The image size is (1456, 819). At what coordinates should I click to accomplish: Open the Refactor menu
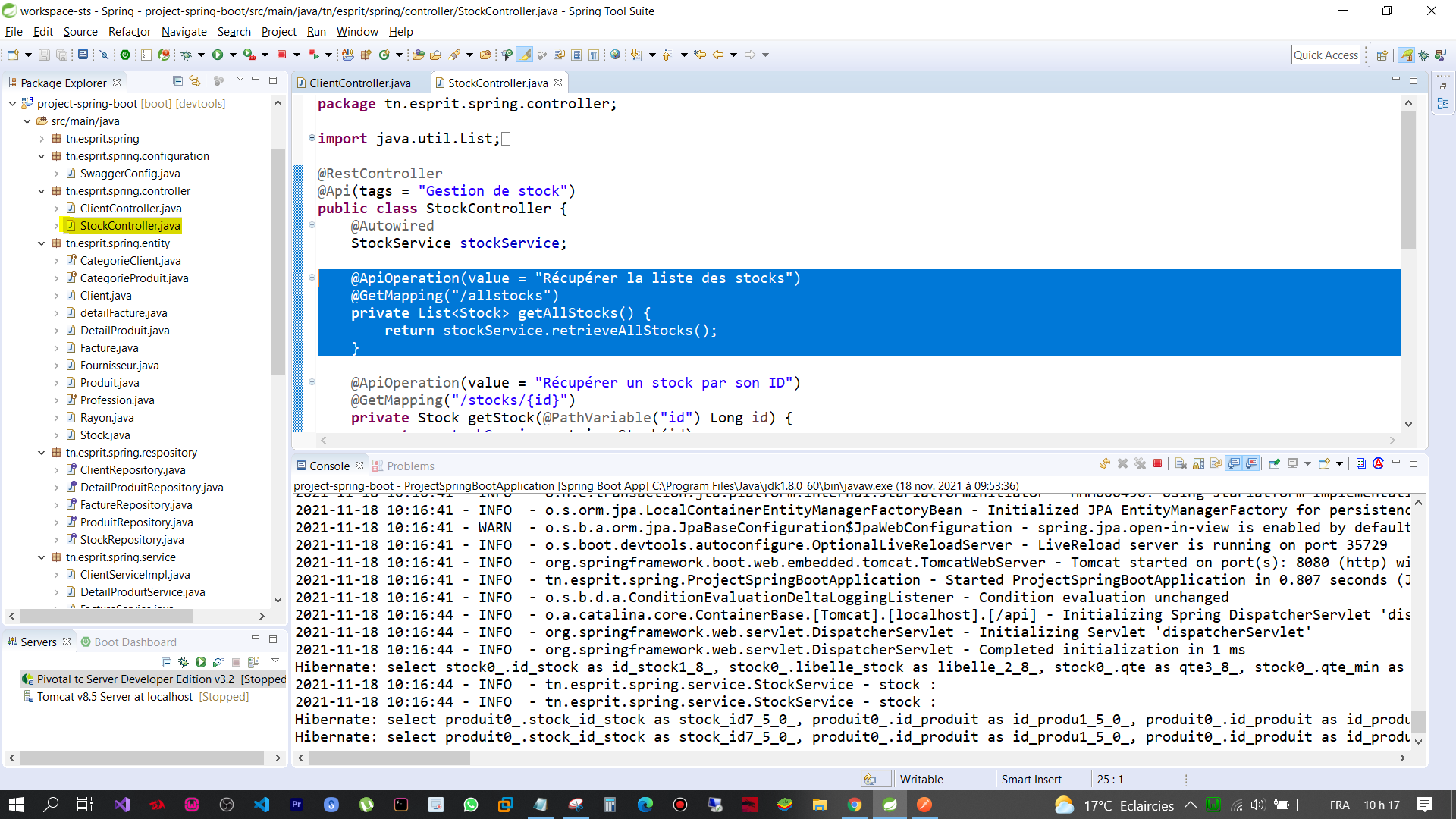pos(129,32)
